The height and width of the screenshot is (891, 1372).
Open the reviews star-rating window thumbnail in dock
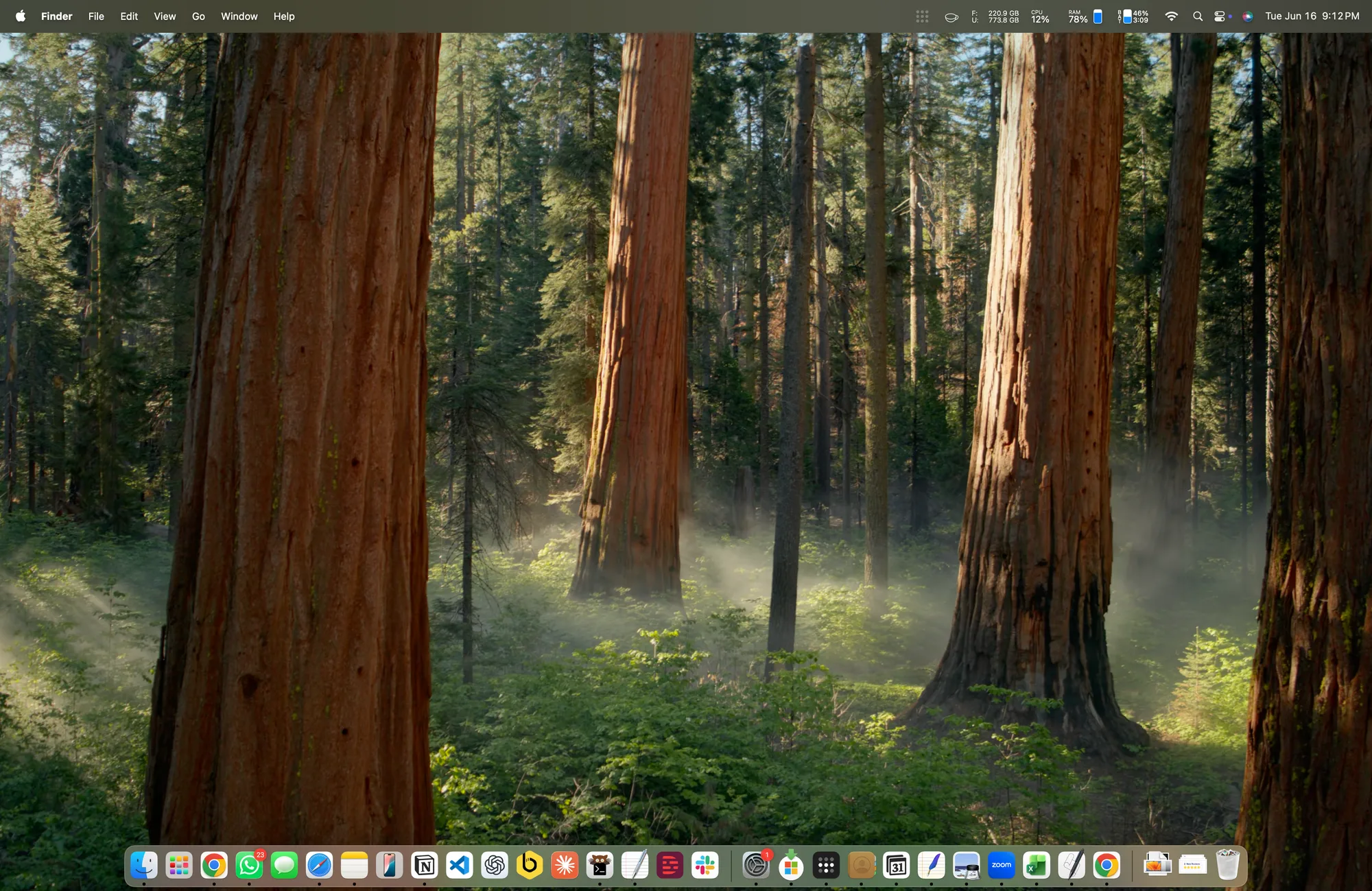1192,866
